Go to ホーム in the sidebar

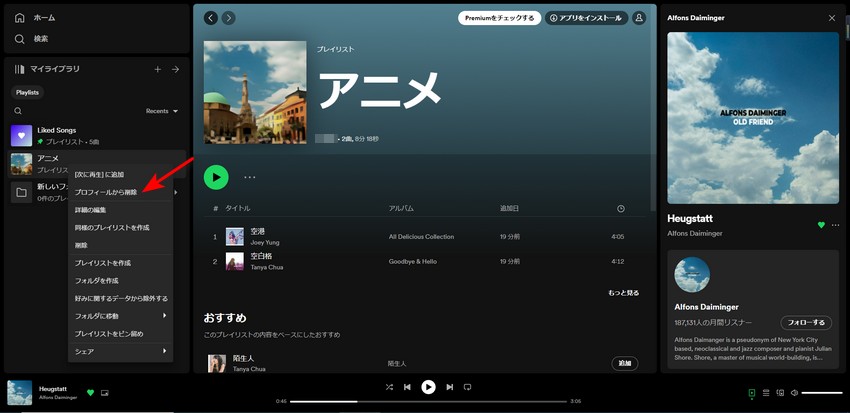35,18
